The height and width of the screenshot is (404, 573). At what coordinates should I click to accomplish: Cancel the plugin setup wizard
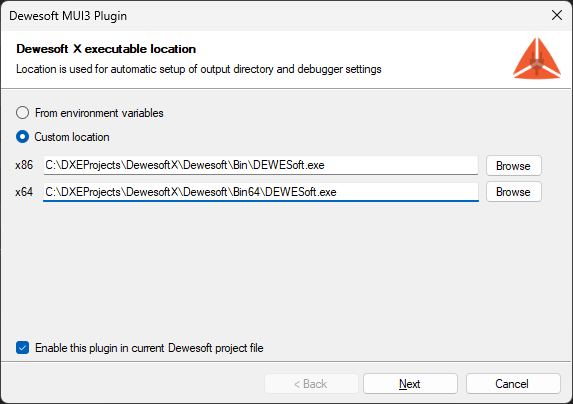tap(513, 384)
